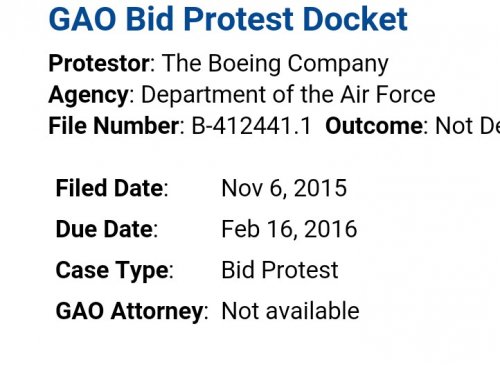
Task: Click the truncated outcome value starting with Not
Action: point(468,126)
